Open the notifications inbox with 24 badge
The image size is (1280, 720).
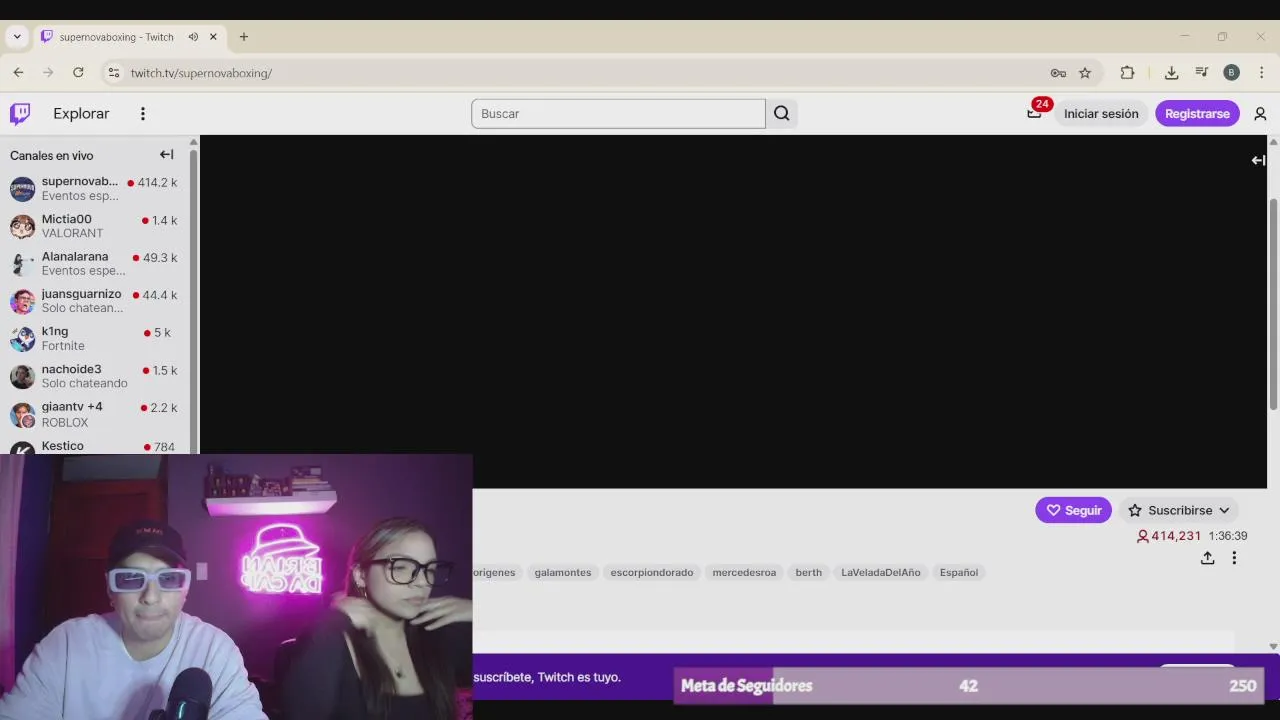pos(1034,113)
